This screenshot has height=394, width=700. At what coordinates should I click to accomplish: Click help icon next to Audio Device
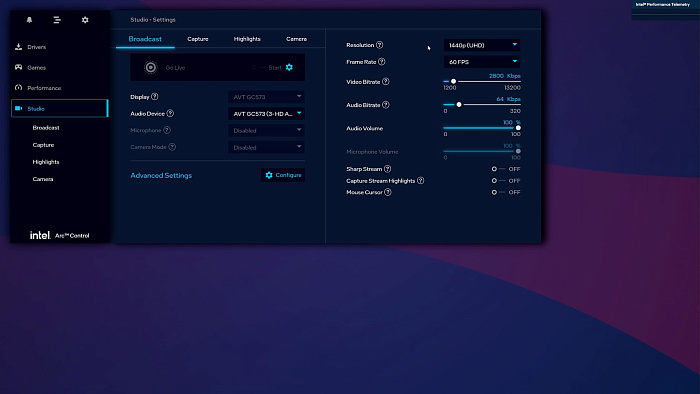(170, 113)
